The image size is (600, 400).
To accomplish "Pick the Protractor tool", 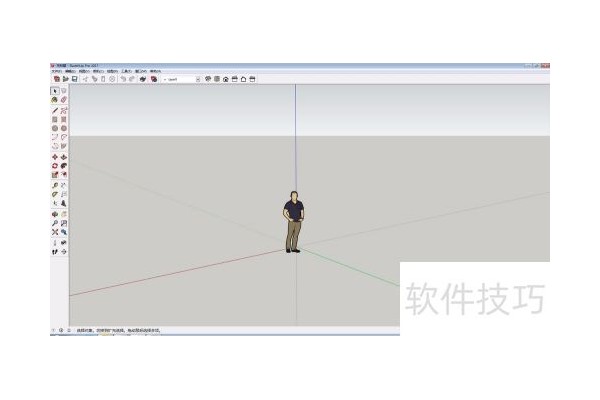I will coord(55,194).
